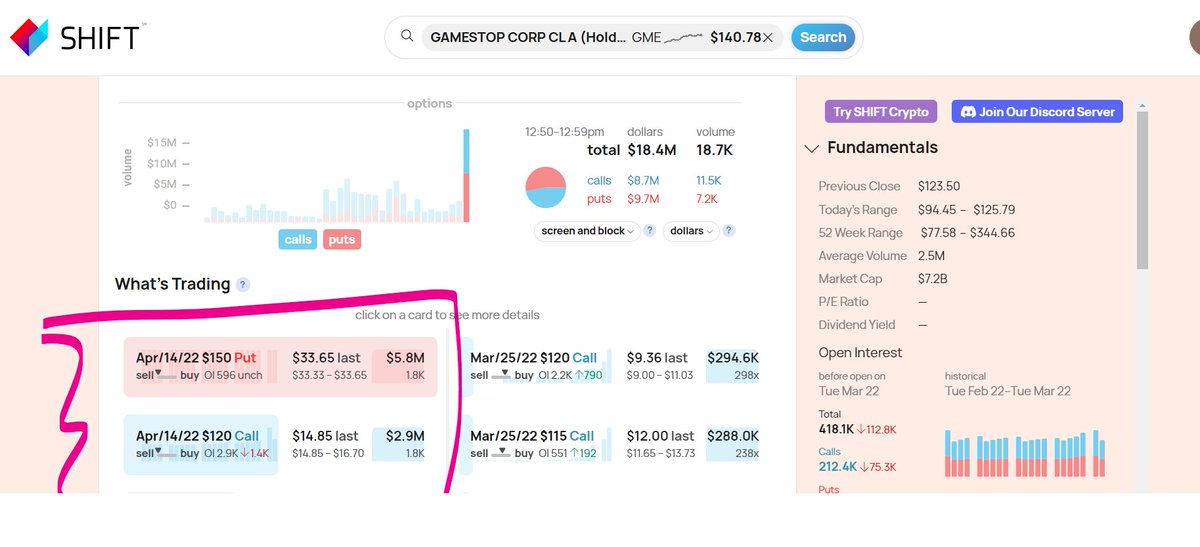Click the $288.0K value

[x=733, y=436]
